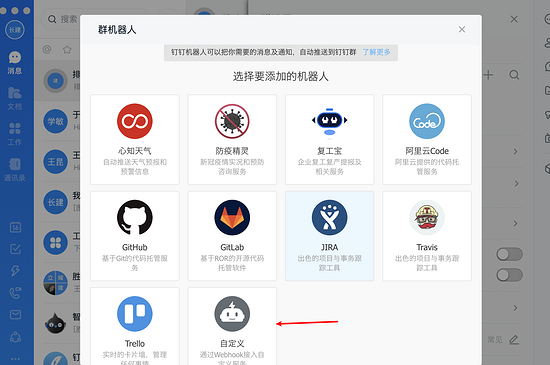Choose the 自定义 custom webhook robot
The height and width of the screenshot is (365, 550).
232,326
